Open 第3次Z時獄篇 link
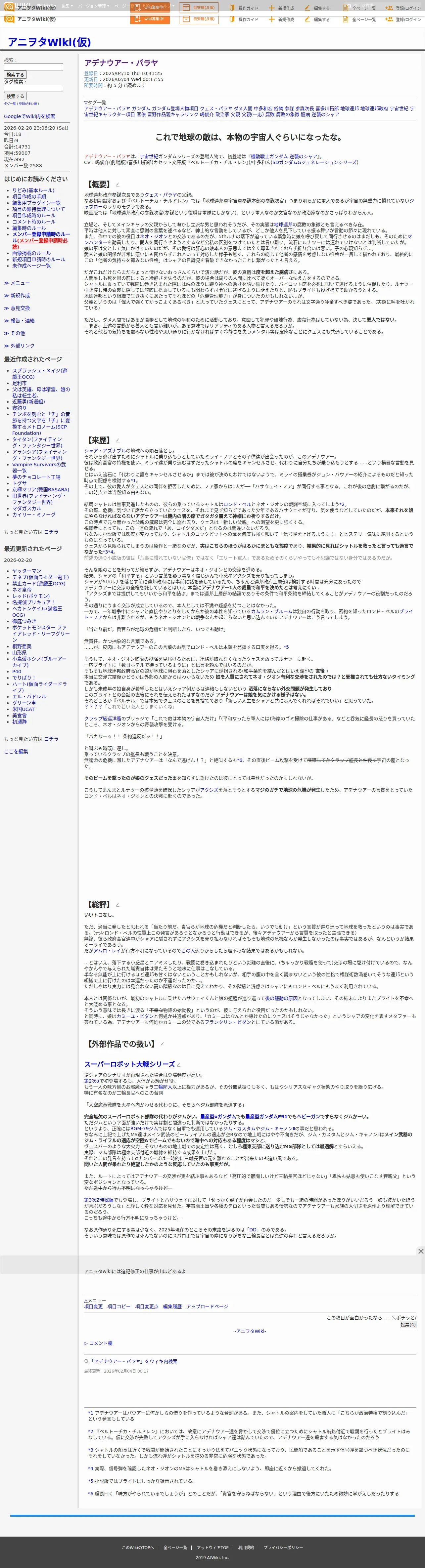Viewport: 425px width, 1568px height. click(x=99, y=1200)
